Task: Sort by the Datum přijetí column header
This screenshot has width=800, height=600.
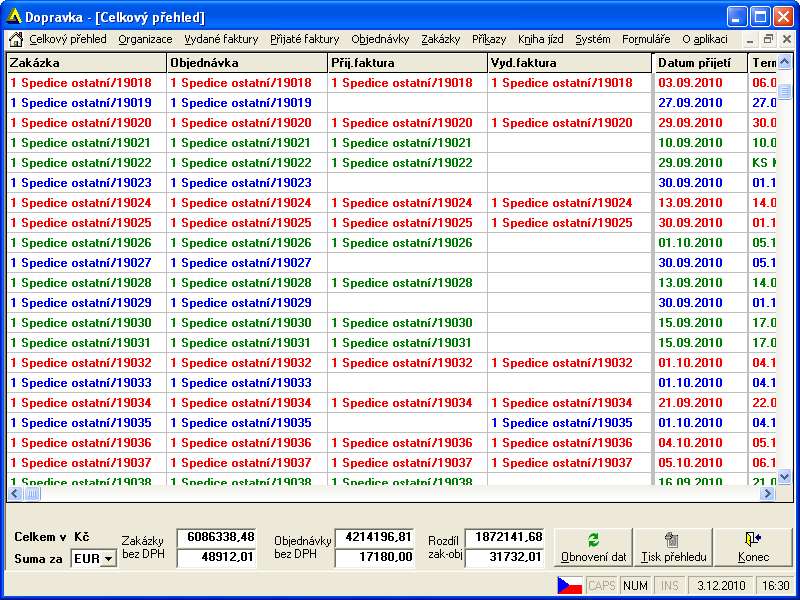Action: 700,63
